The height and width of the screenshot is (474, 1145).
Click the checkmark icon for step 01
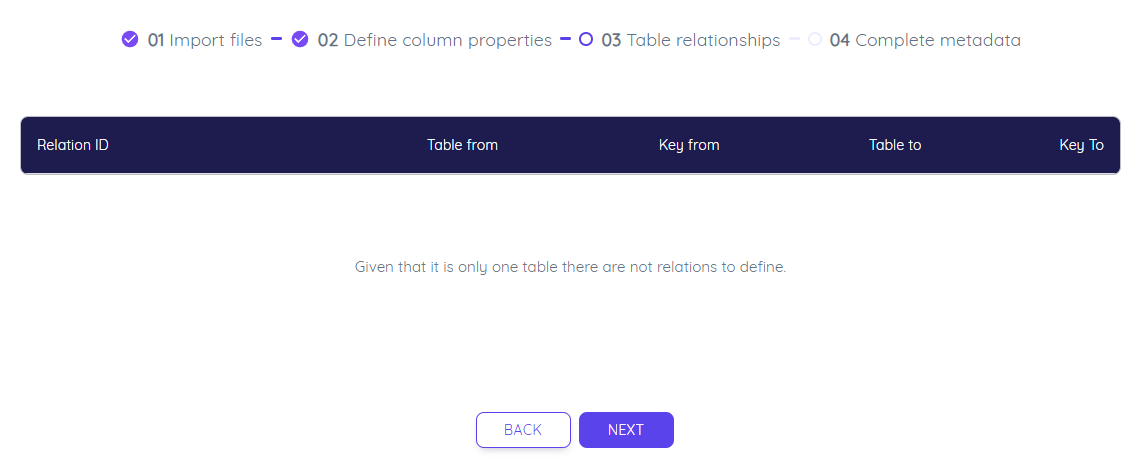(x=130, y=39)
